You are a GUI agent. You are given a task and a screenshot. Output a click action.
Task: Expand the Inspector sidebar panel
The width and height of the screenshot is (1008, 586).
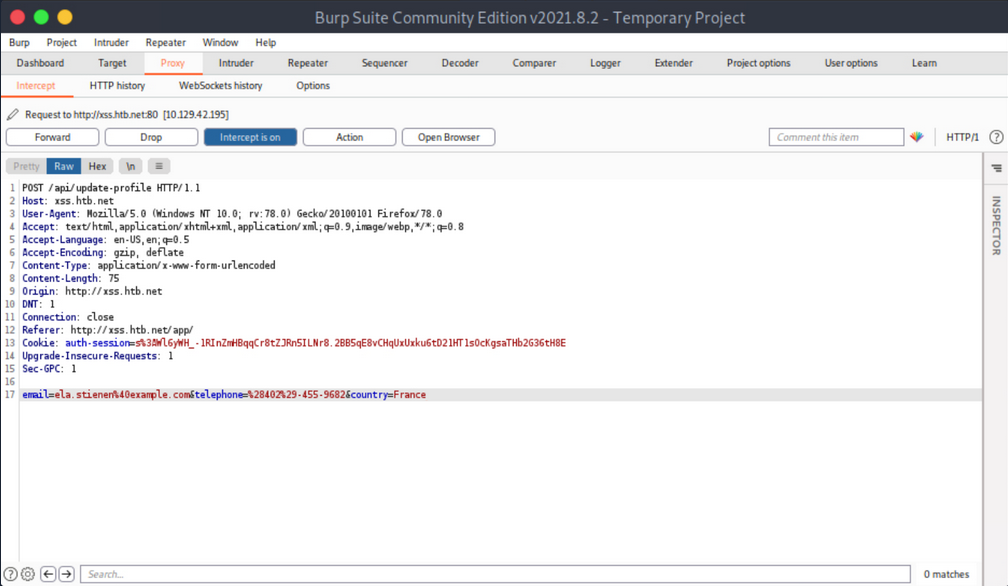click(x=994, y=228)
